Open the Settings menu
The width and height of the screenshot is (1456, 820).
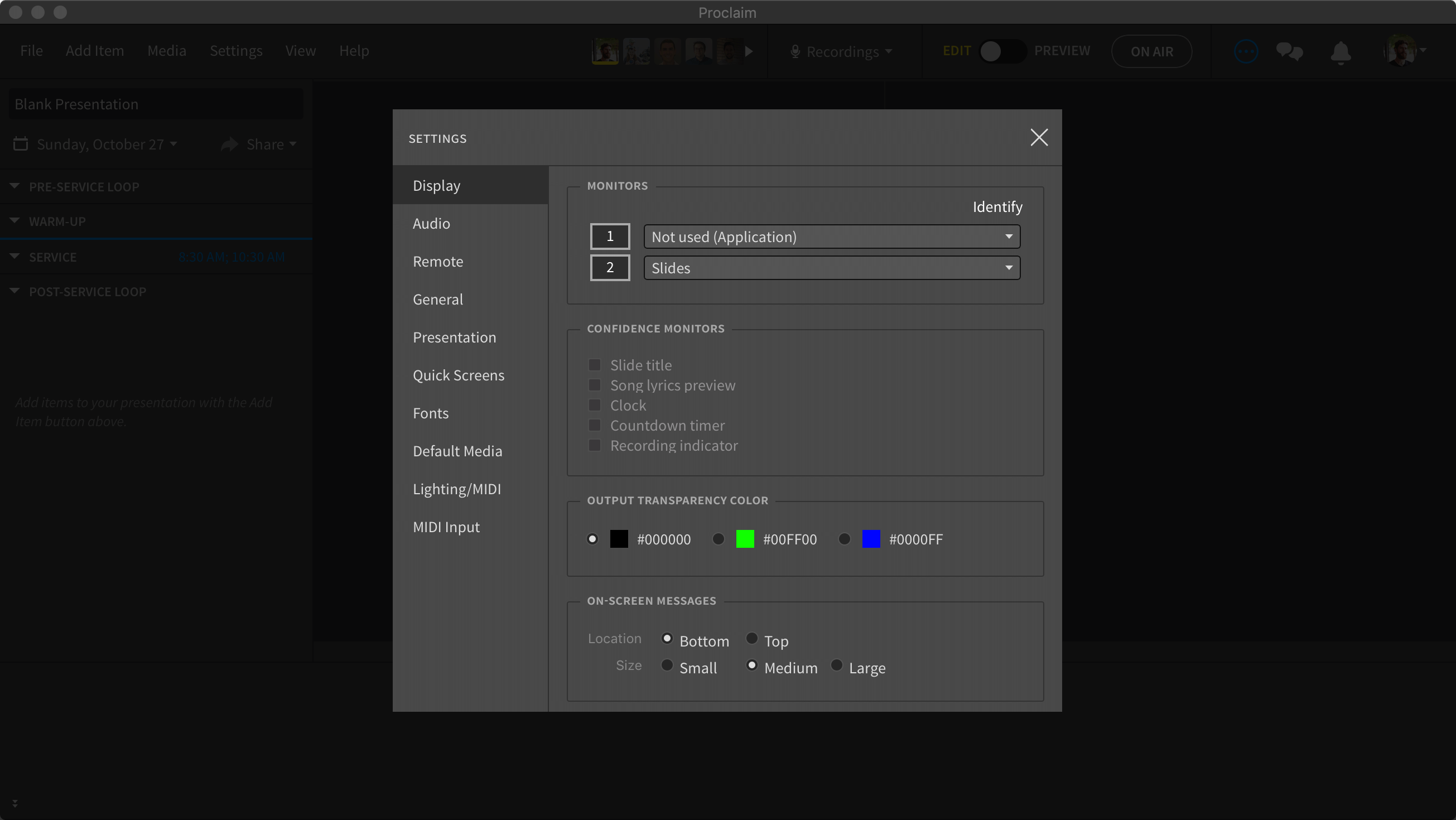(236, 51)
